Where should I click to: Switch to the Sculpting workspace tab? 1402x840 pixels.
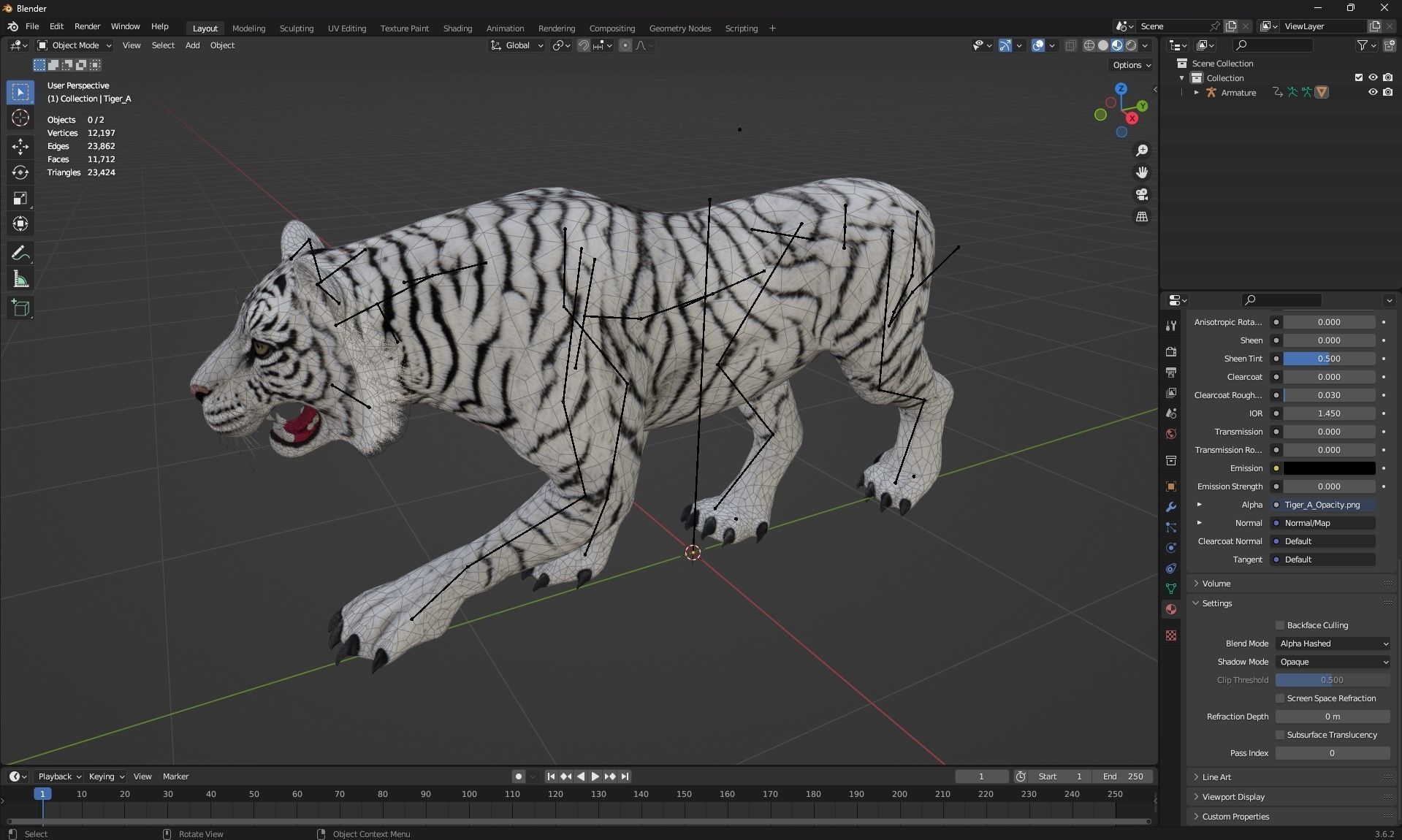tap(296, 28)
